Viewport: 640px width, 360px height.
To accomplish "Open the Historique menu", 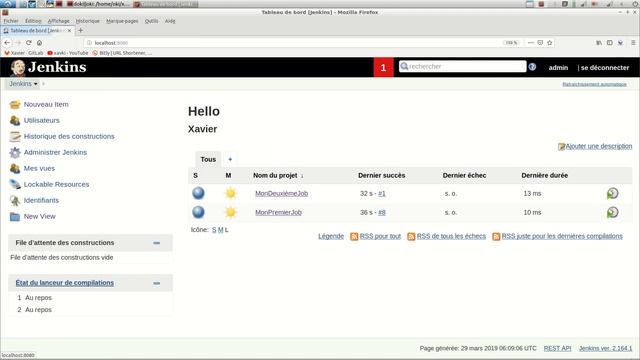I will tap(87, 21).
